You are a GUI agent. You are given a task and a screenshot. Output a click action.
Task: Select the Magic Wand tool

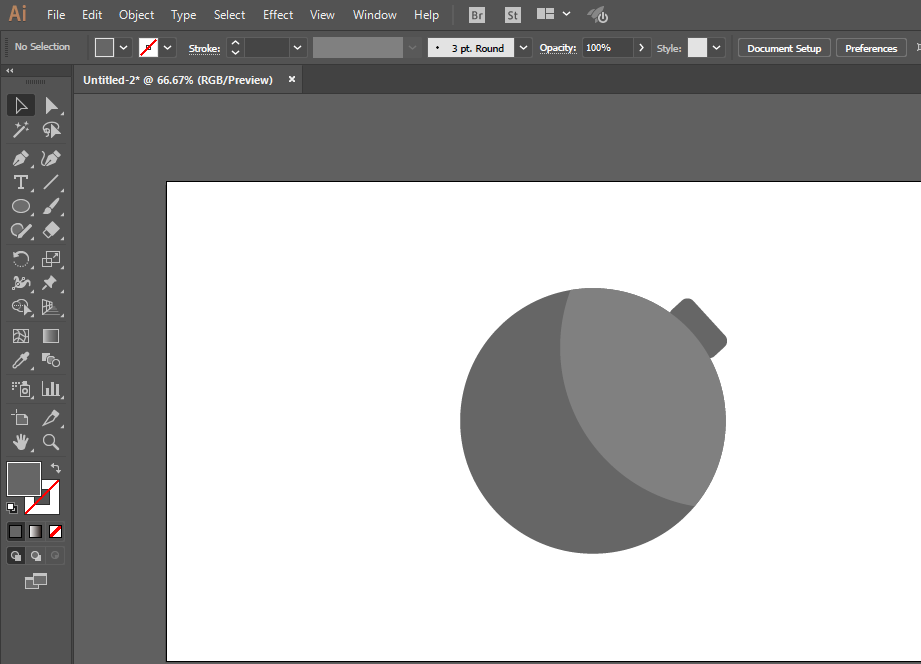21,129
